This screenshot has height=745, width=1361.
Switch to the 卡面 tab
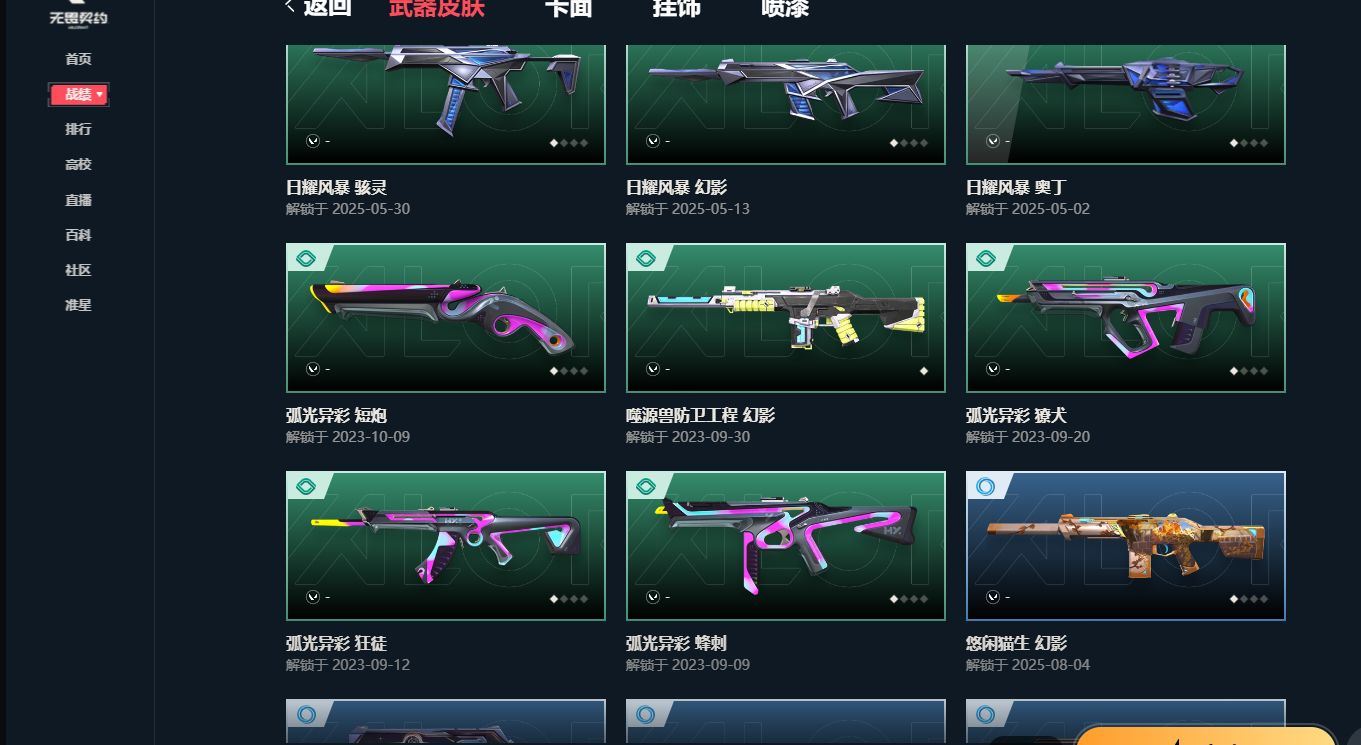568,8
